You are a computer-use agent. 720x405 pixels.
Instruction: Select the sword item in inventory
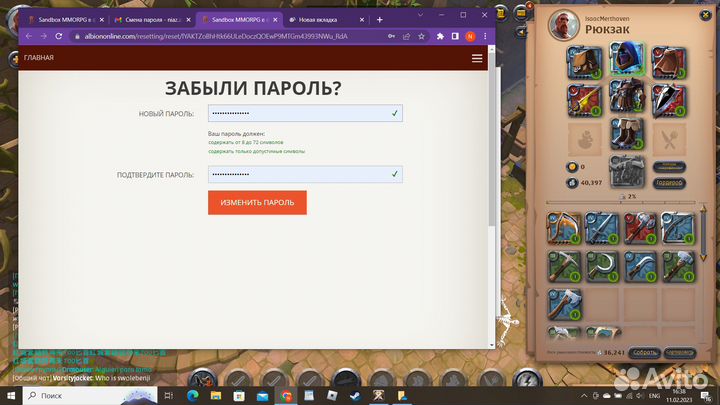point(602,228)
